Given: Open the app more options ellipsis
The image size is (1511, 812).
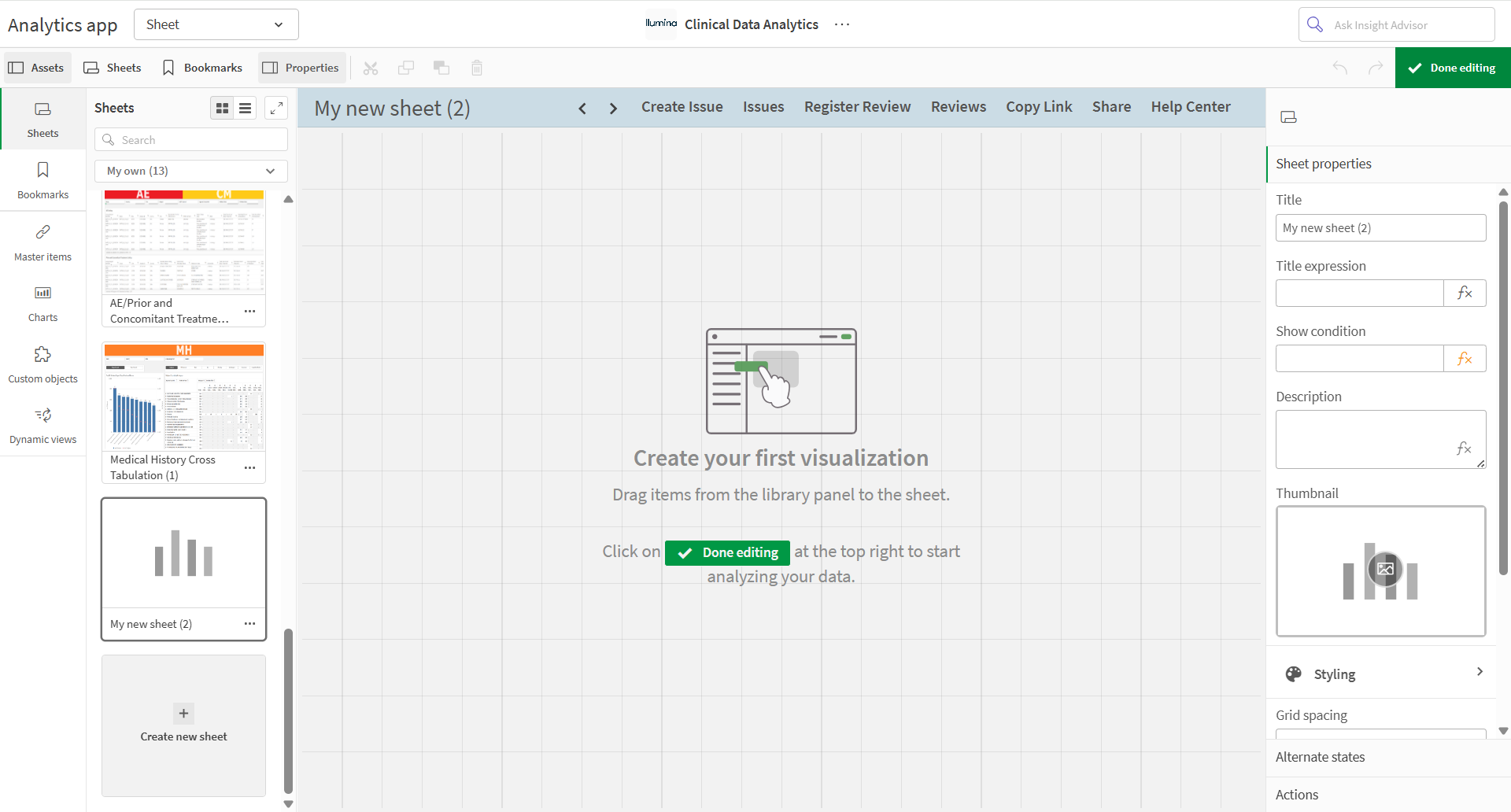Looking at the screenshot, I should pyautogui.click(x=842, y=24).
